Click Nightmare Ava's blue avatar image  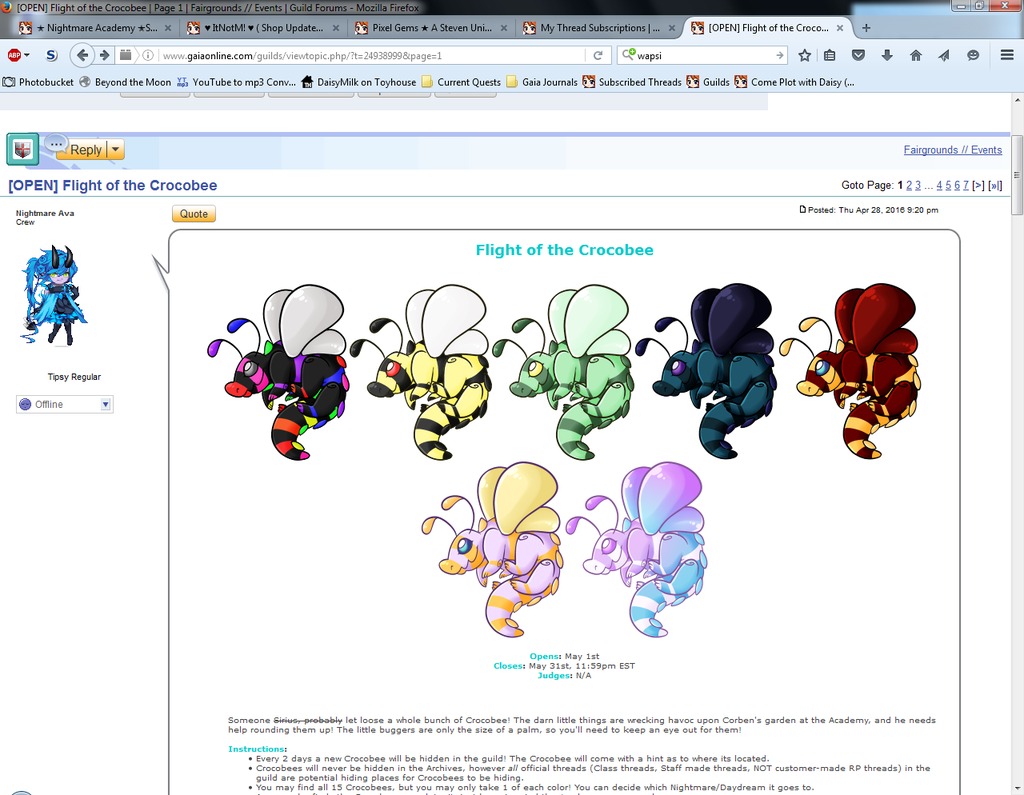point(53,295)
